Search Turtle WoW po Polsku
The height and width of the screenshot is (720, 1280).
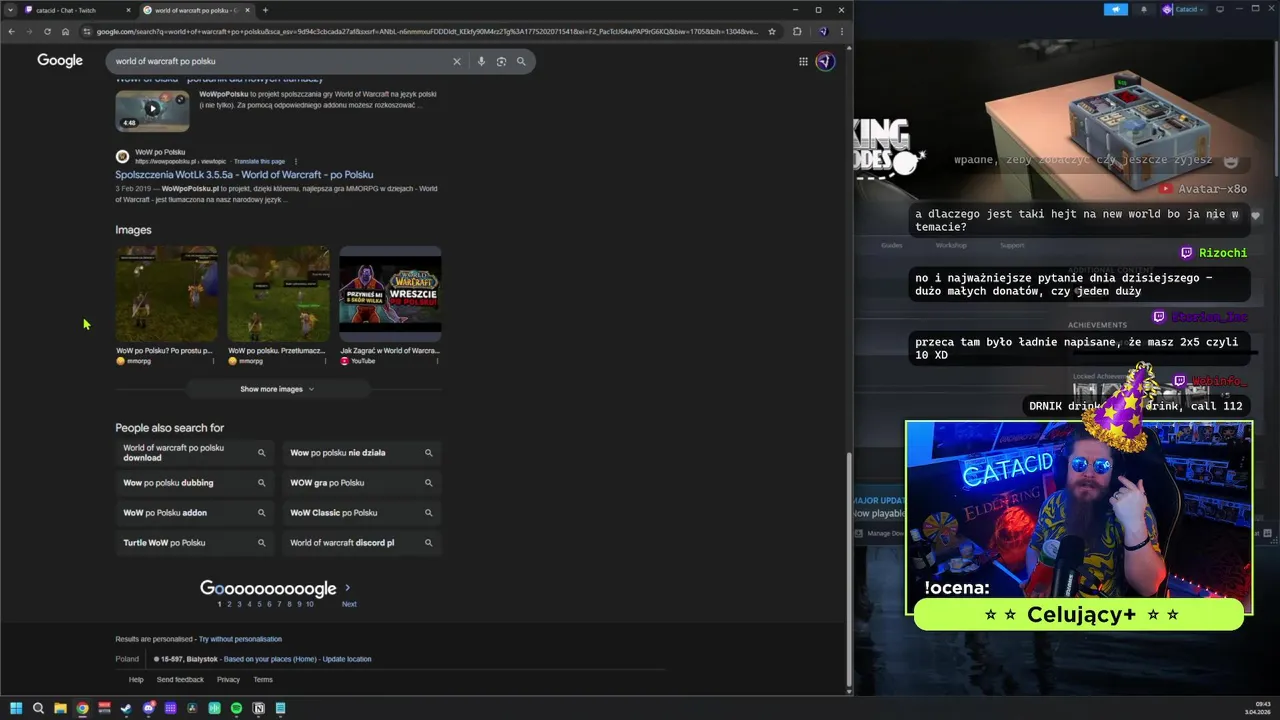tap(195, 543)
